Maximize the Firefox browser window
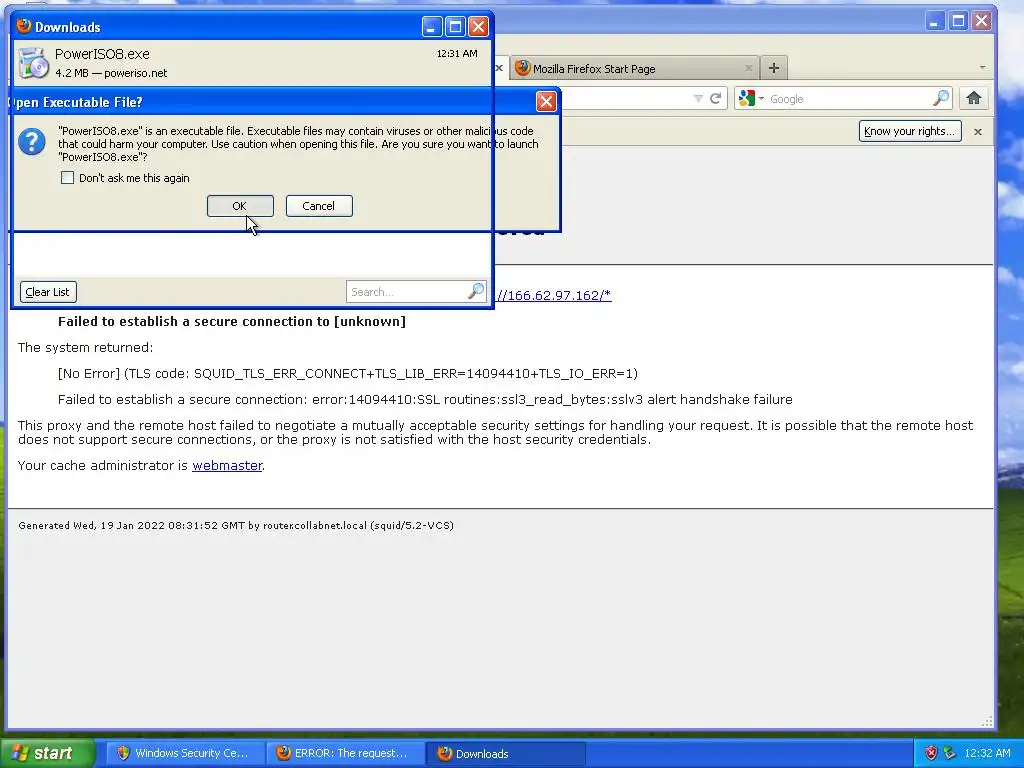This screenshot has height=768, width=1024. 958,21
